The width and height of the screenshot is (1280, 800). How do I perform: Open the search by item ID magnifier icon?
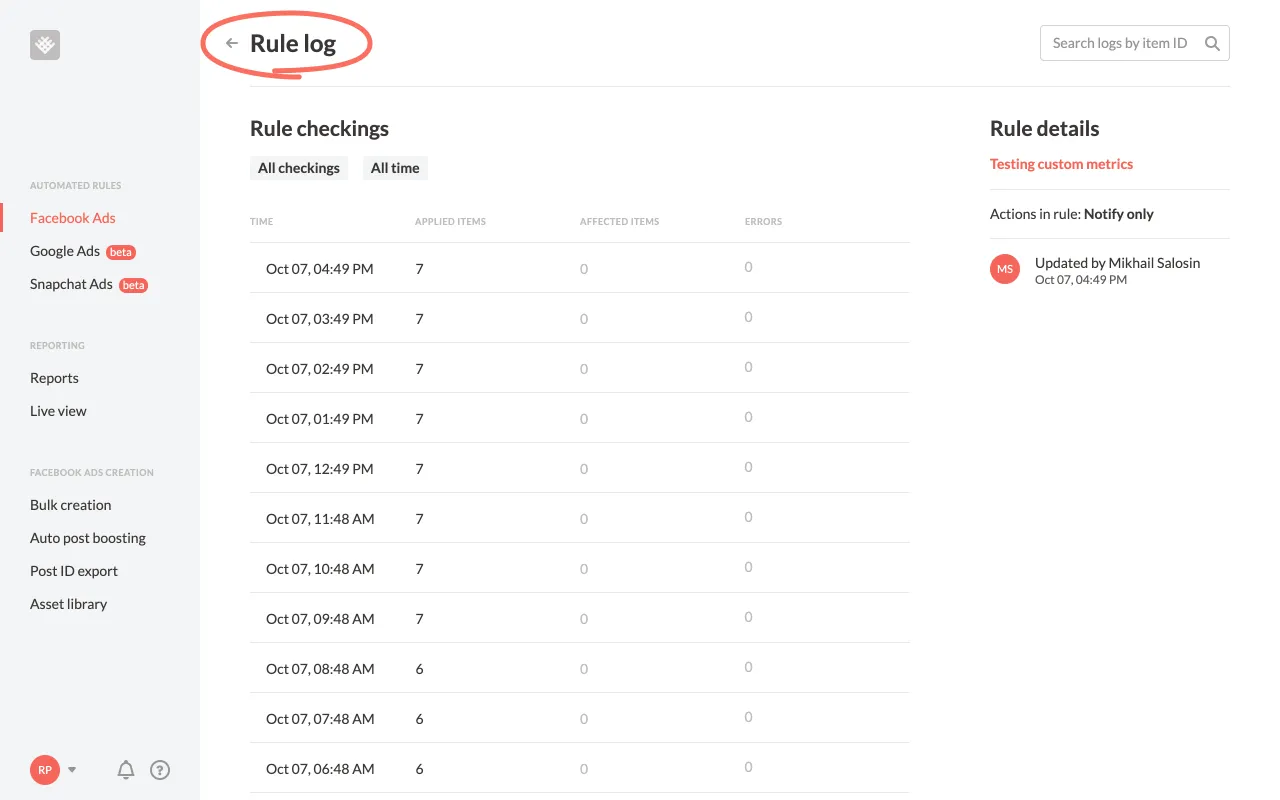point(1211,43)
